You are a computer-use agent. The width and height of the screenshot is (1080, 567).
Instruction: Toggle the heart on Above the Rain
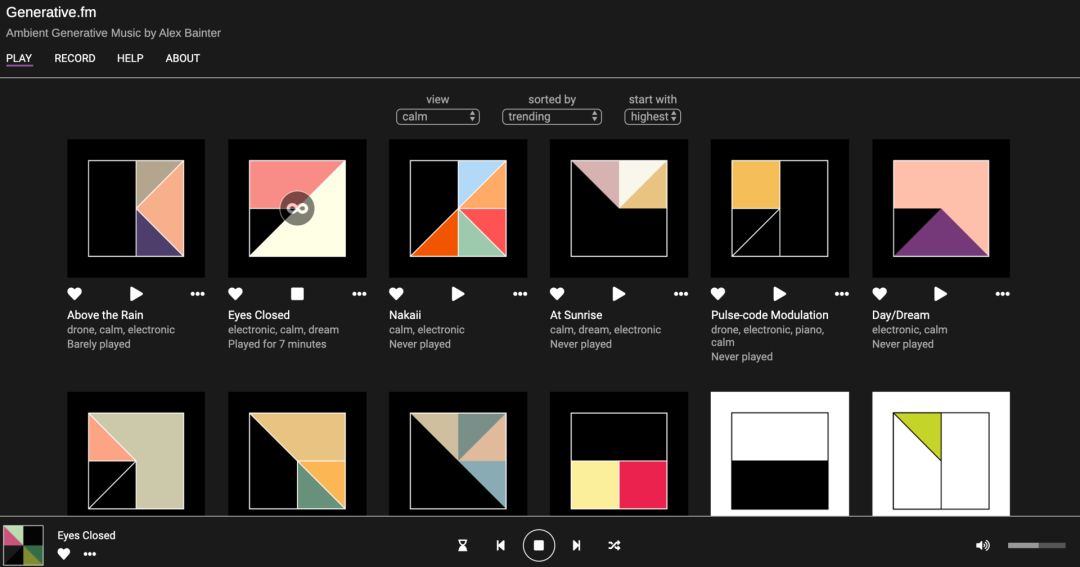[x=74, y=294]
